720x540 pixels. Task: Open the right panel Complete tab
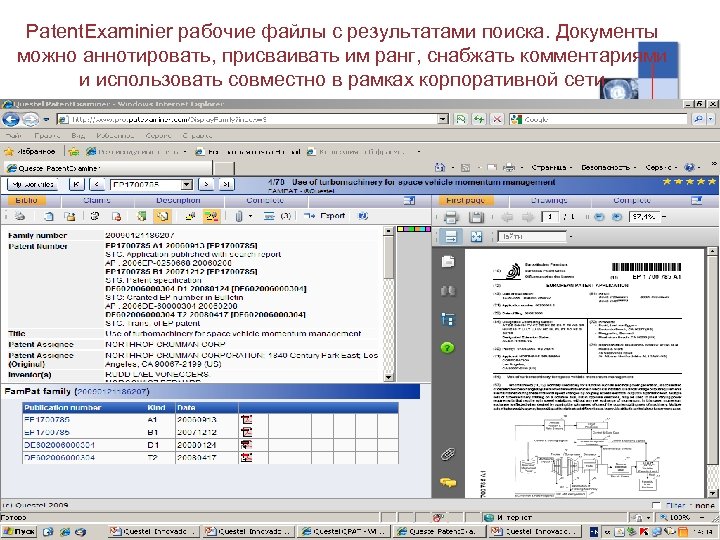[632, 201]
